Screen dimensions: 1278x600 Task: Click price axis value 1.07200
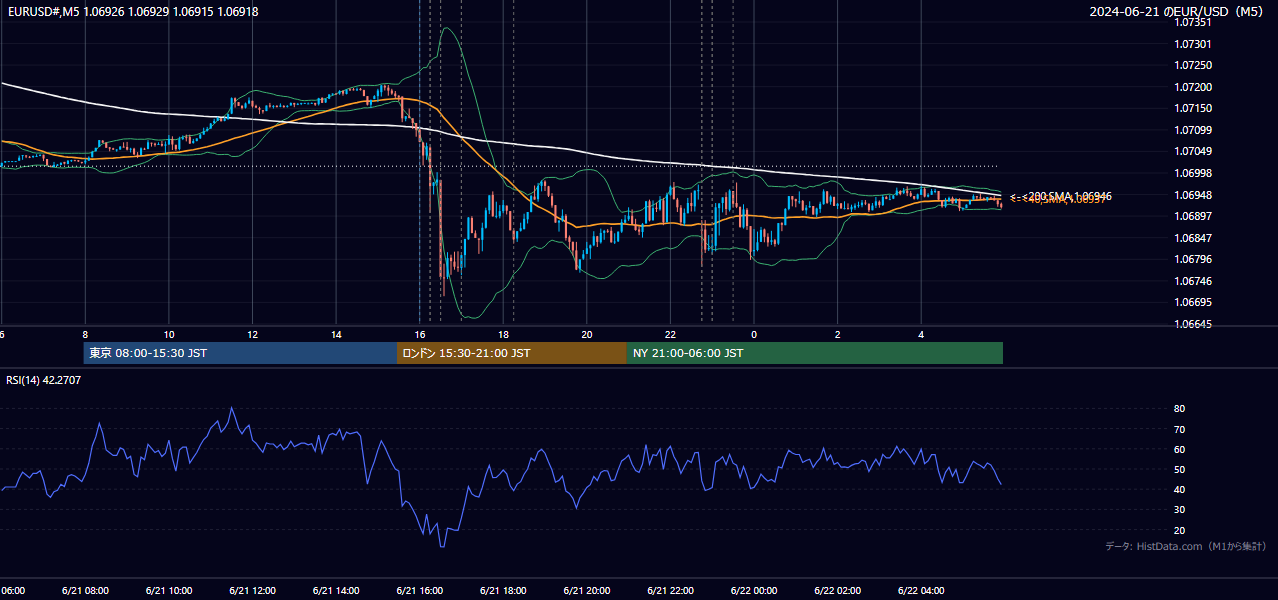(1193, 88)
